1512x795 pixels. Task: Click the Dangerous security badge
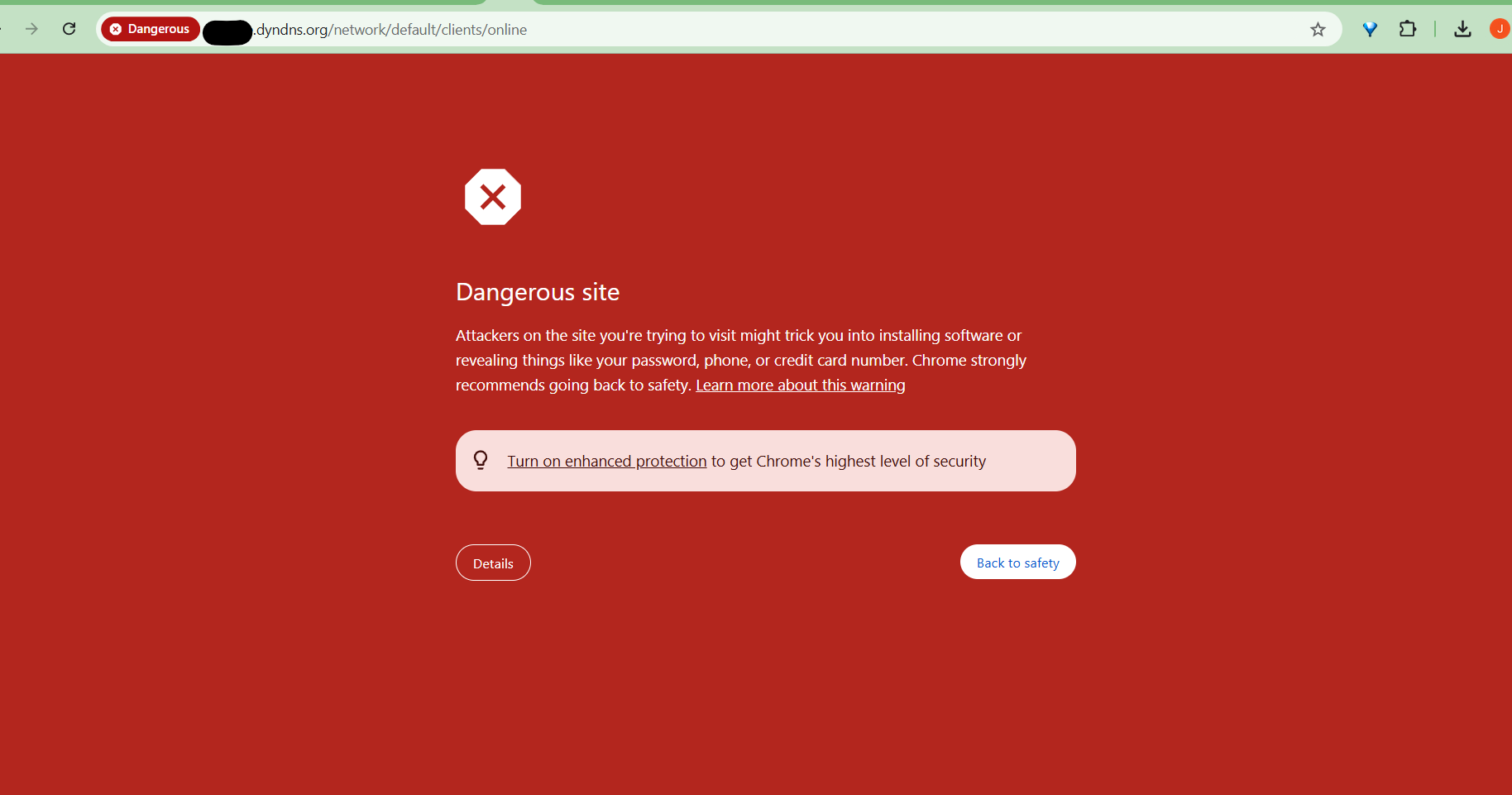150,28
